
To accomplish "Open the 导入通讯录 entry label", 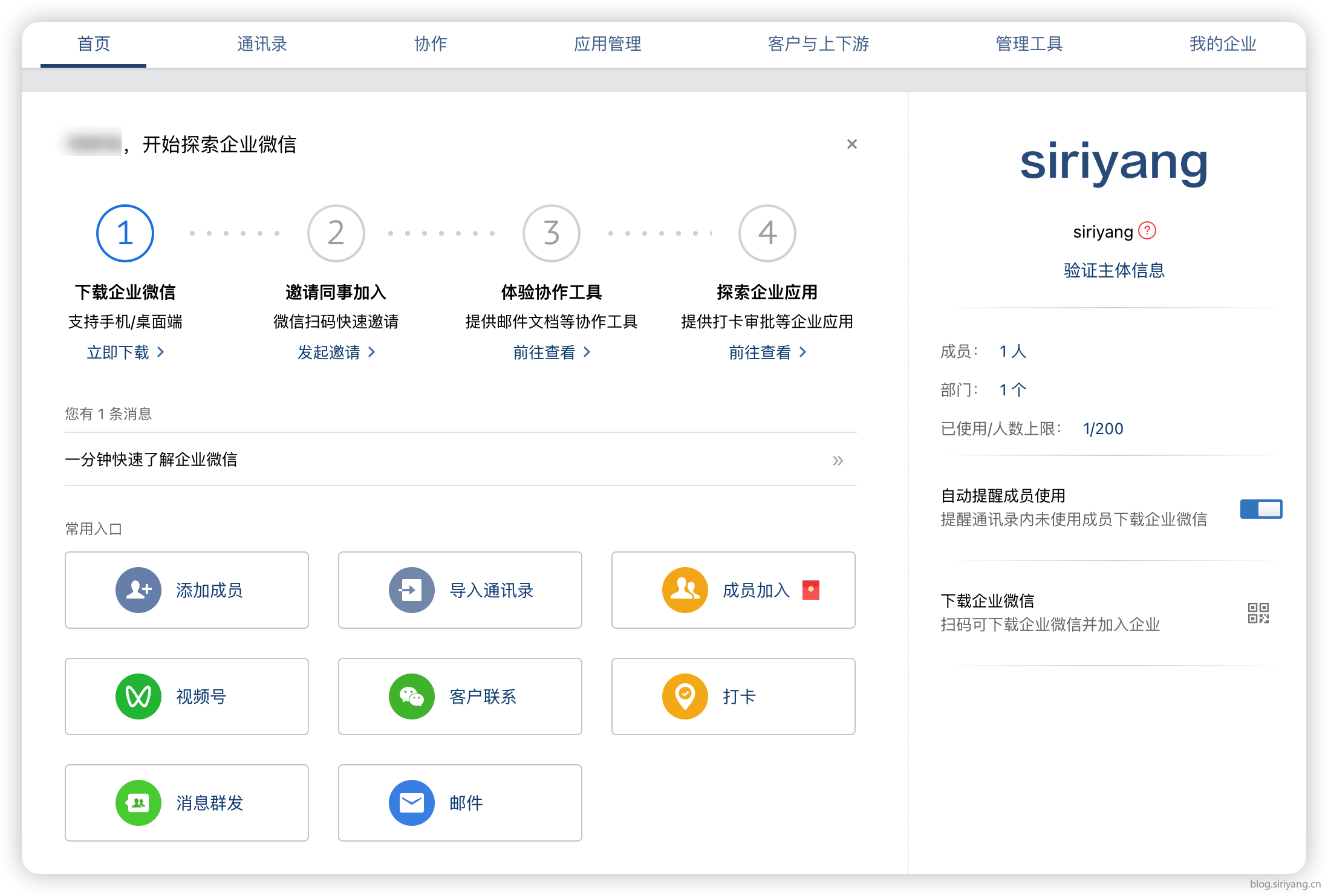I will [x=491, y=589].
